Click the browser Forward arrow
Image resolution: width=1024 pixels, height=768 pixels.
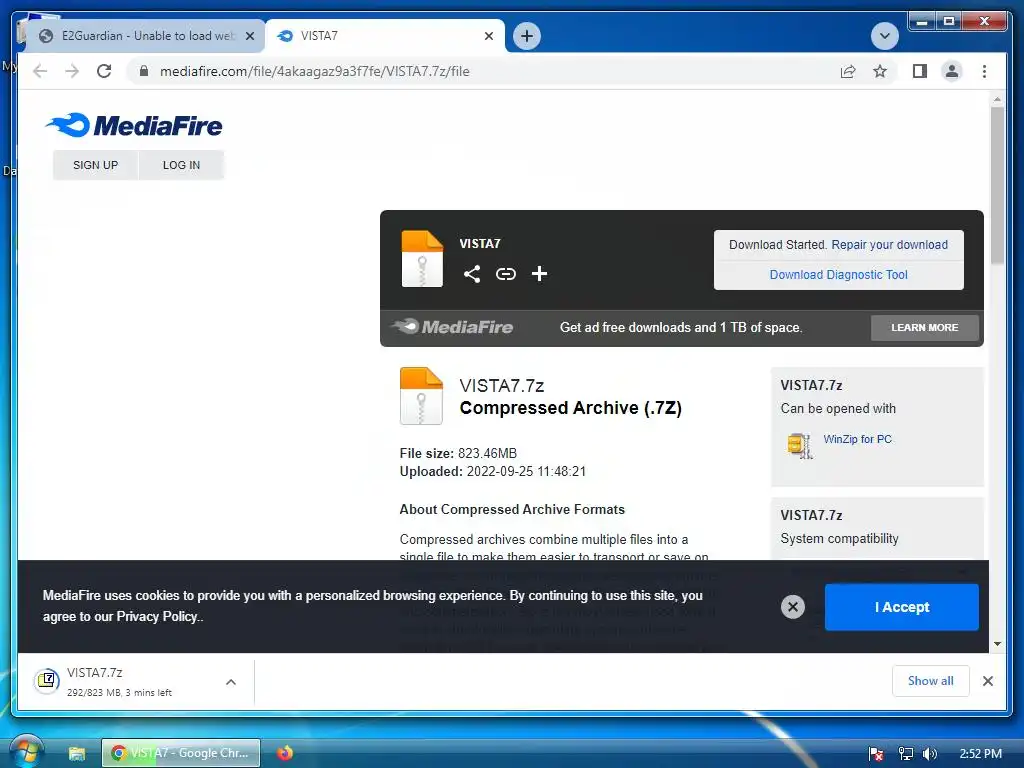72,71
